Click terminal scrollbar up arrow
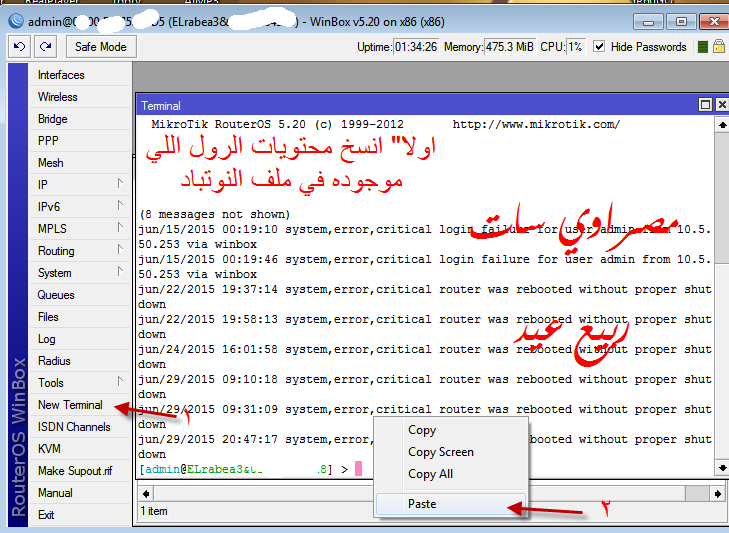This screenshot has width=729, height=533. [x=722, y=125]
